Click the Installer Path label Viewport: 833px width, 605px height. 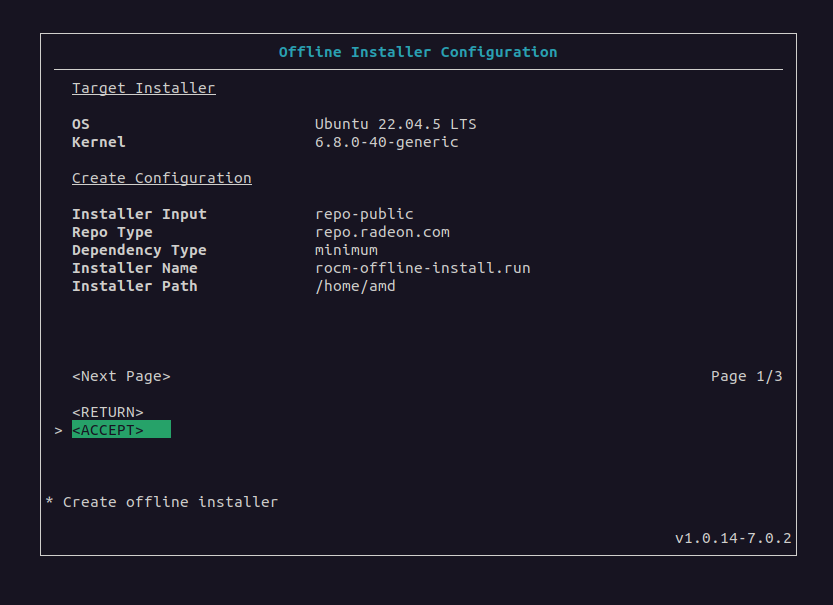pos(135,286)
